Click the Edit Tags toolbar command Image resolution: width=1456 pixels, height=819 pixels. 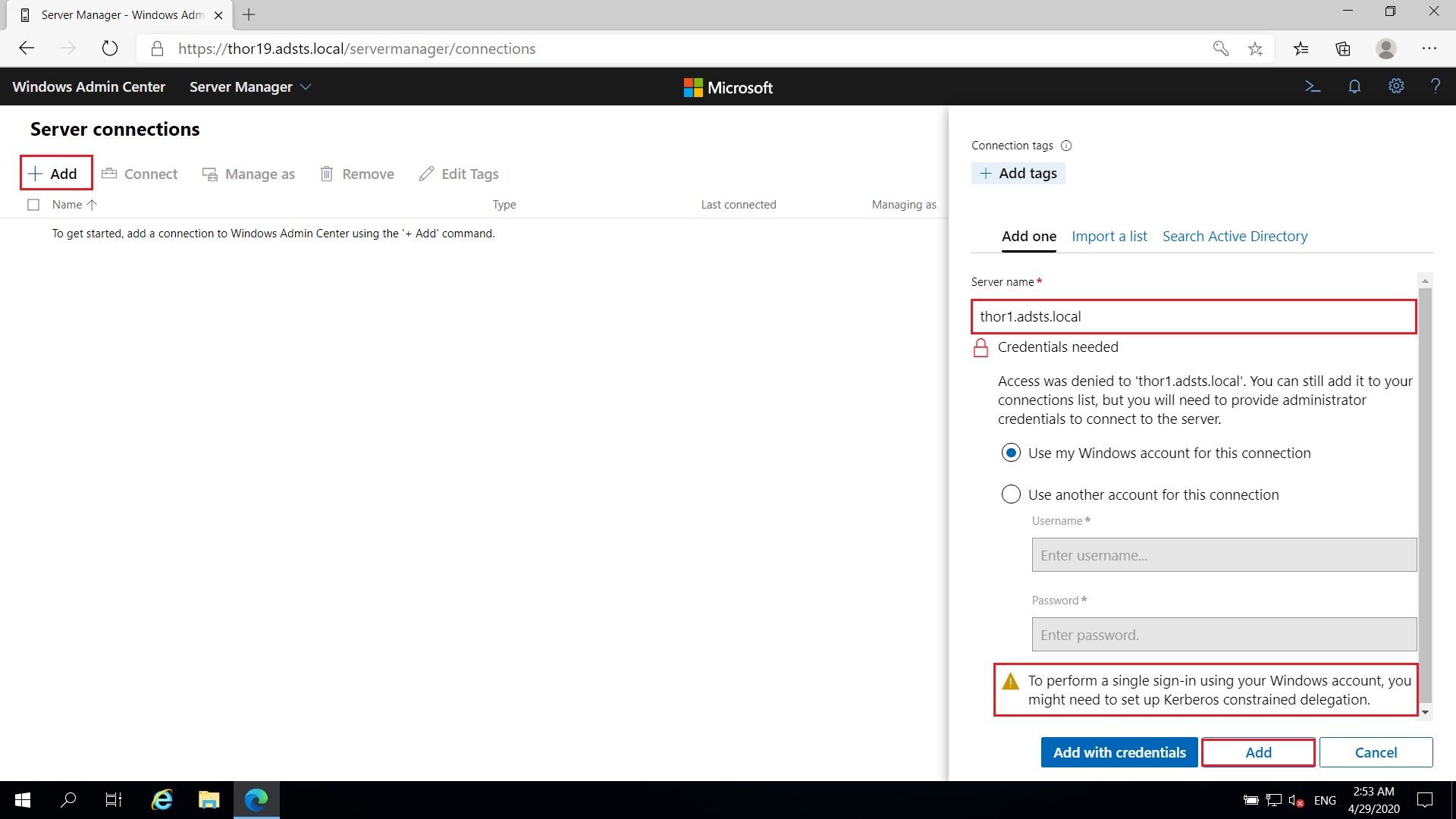click(x=459, y=174)
